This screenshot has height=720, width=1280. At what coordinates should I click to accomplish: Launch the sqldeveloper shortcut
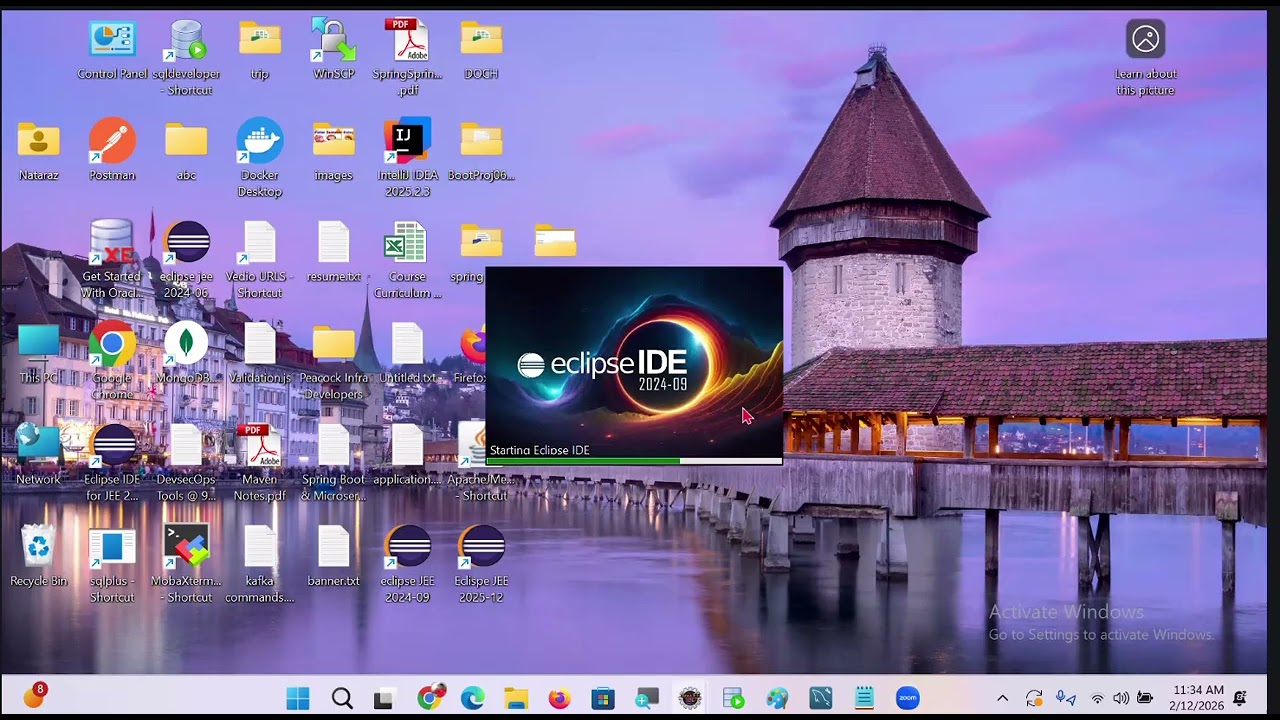pos(186,57)
